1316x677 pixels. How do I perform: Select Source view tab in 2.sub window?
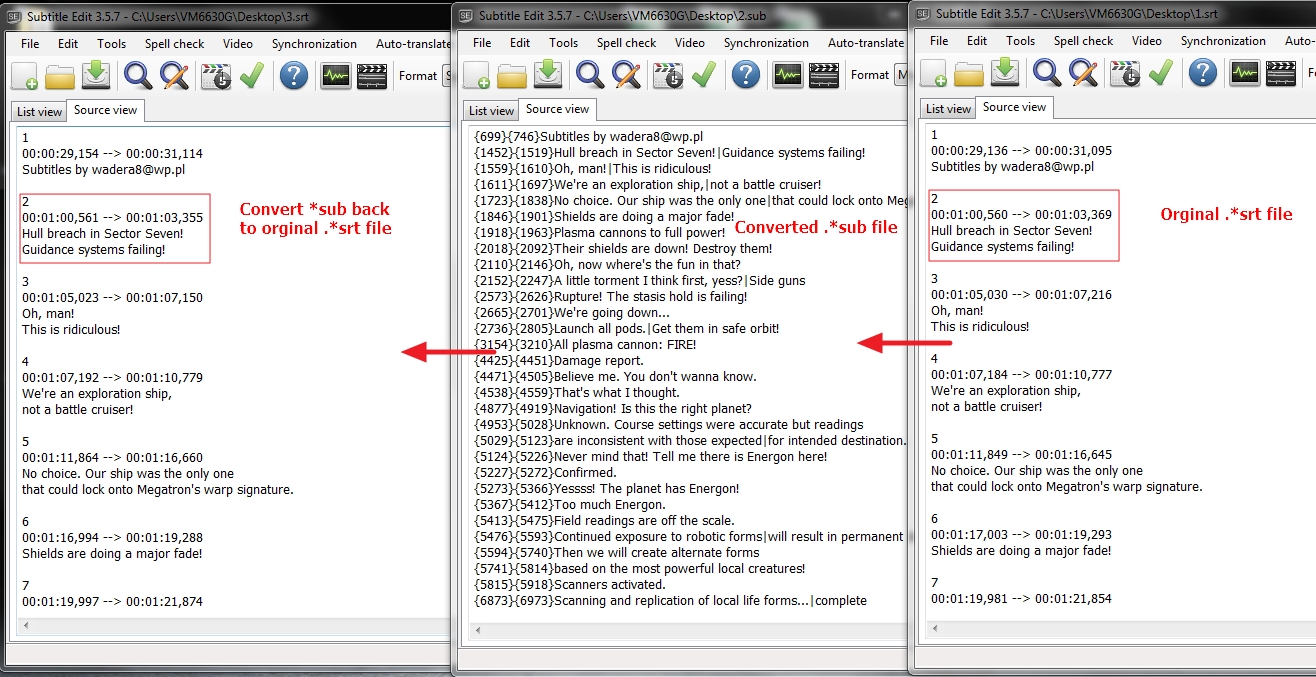tap(558, 109)
